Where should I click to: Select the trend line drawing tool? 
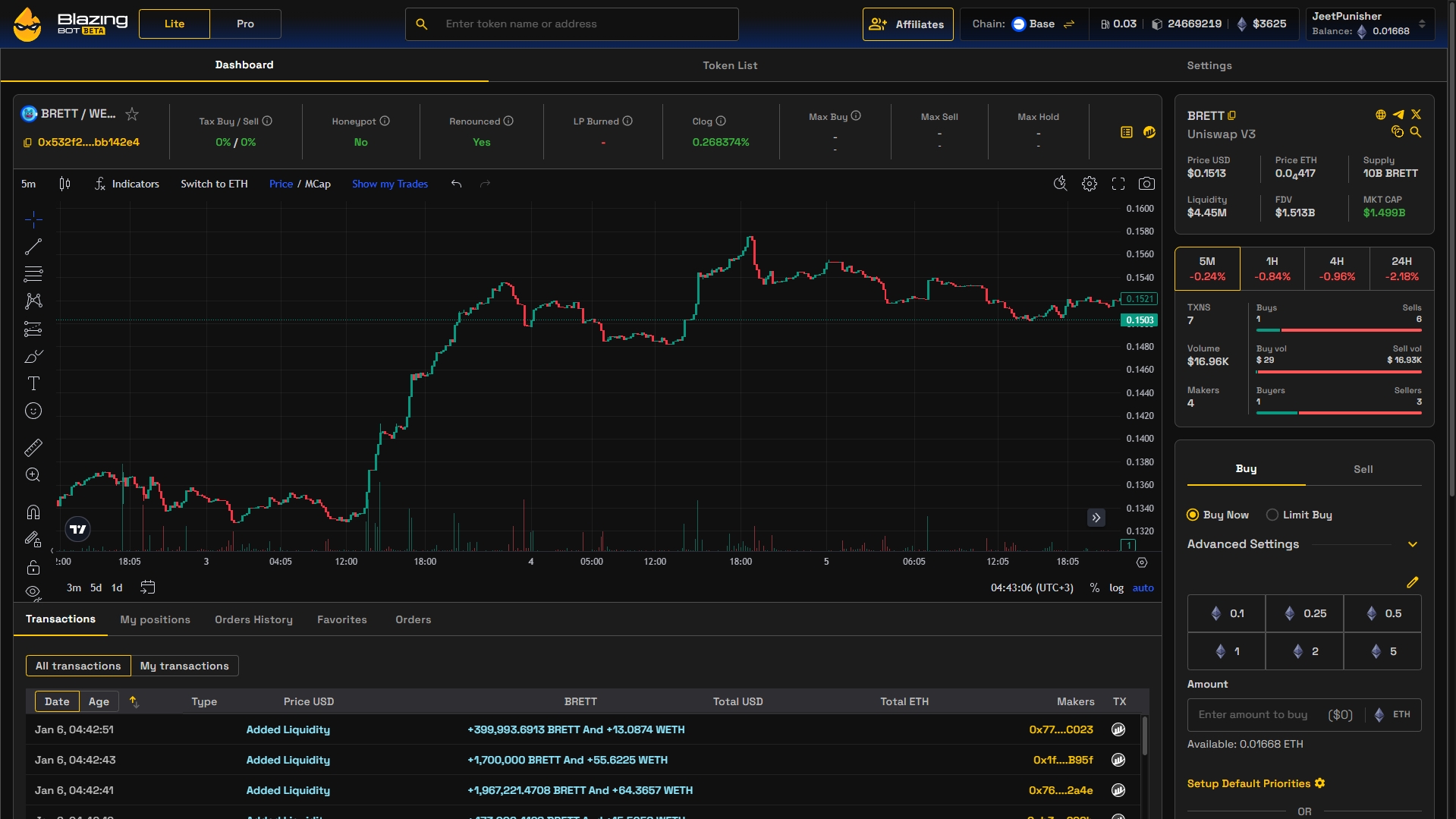[x=33, y=247]
